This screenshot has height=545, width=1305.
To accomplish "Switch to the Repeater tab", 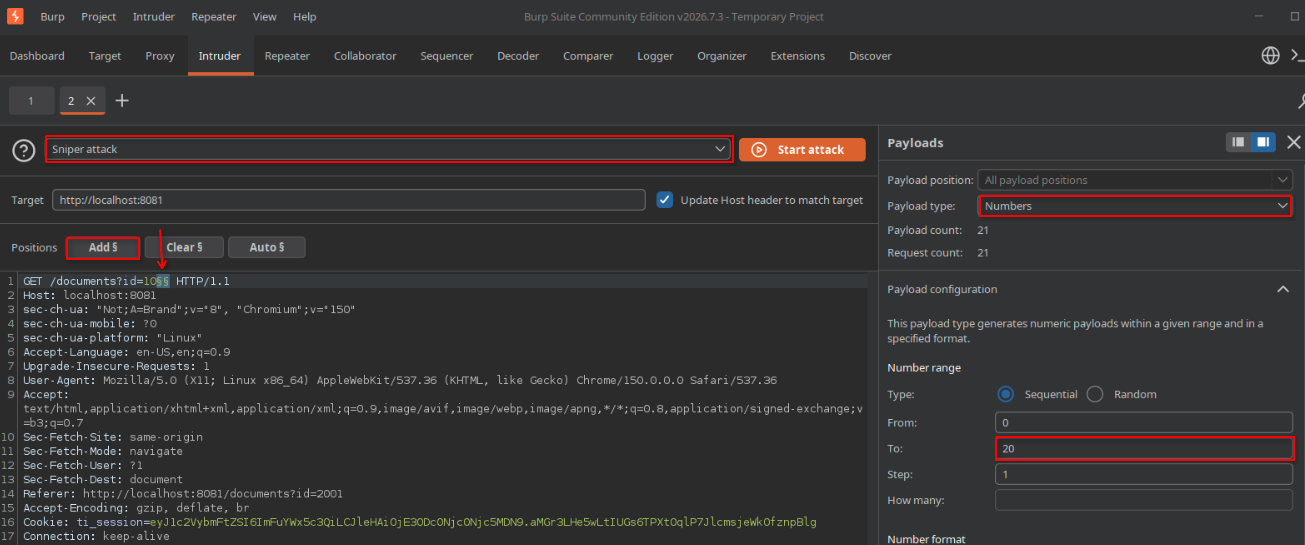I will click(x=287, y=56).
